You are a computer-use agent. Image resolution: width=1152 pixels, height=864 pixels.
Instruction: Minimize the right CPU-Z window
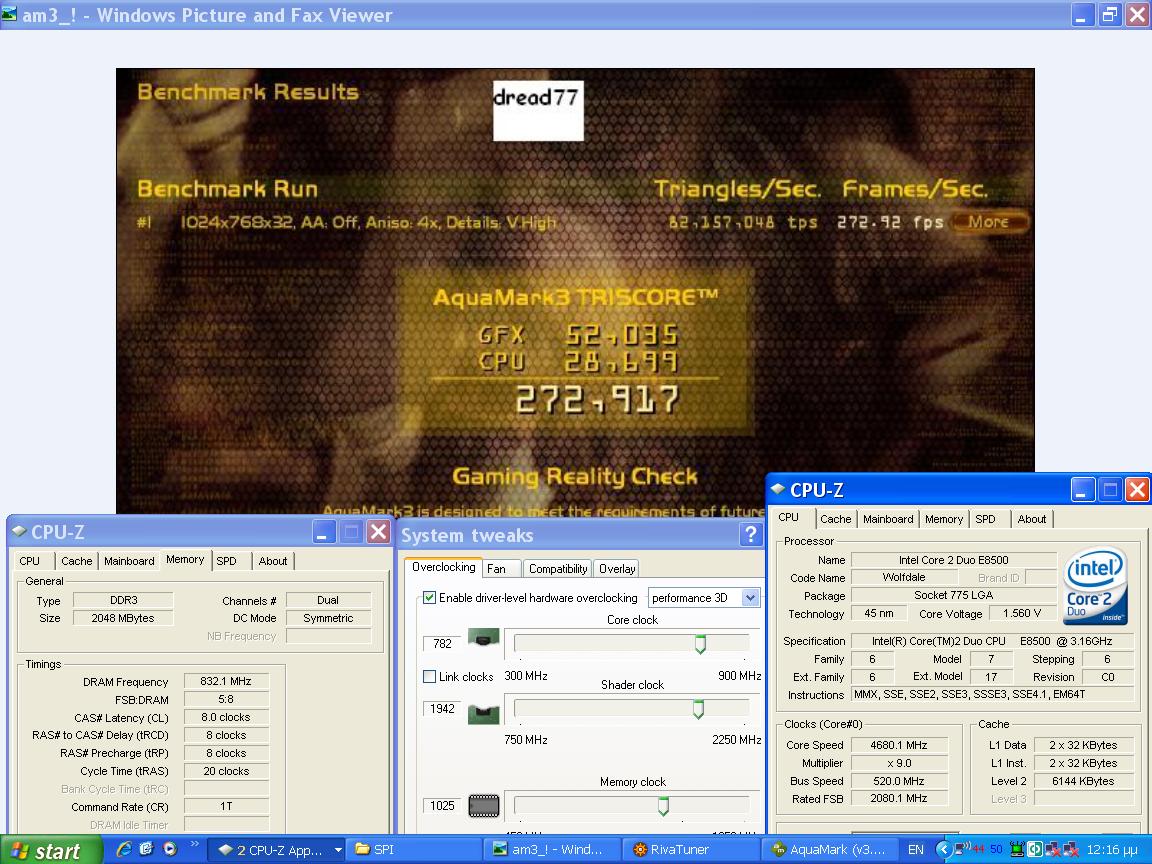pyautogui.click(x=1083, y=490)
